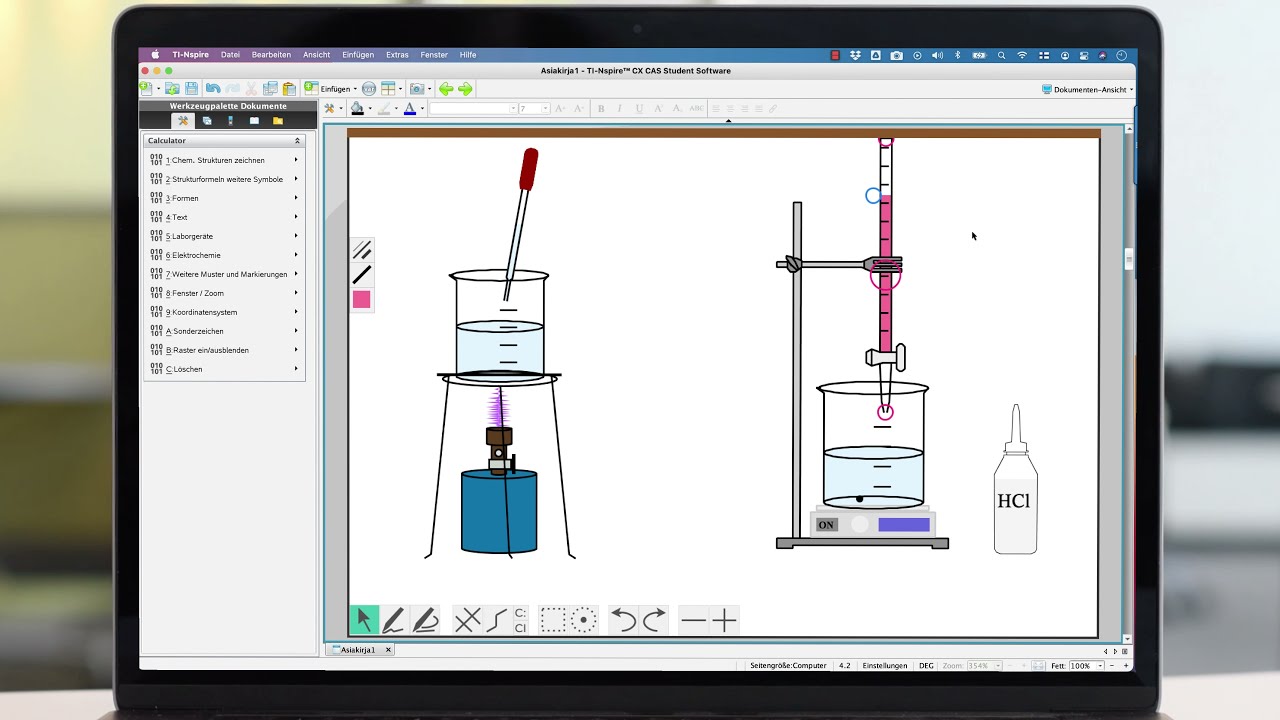
Task: Open the Bearbeiten menu
Action: coord(271,55)
